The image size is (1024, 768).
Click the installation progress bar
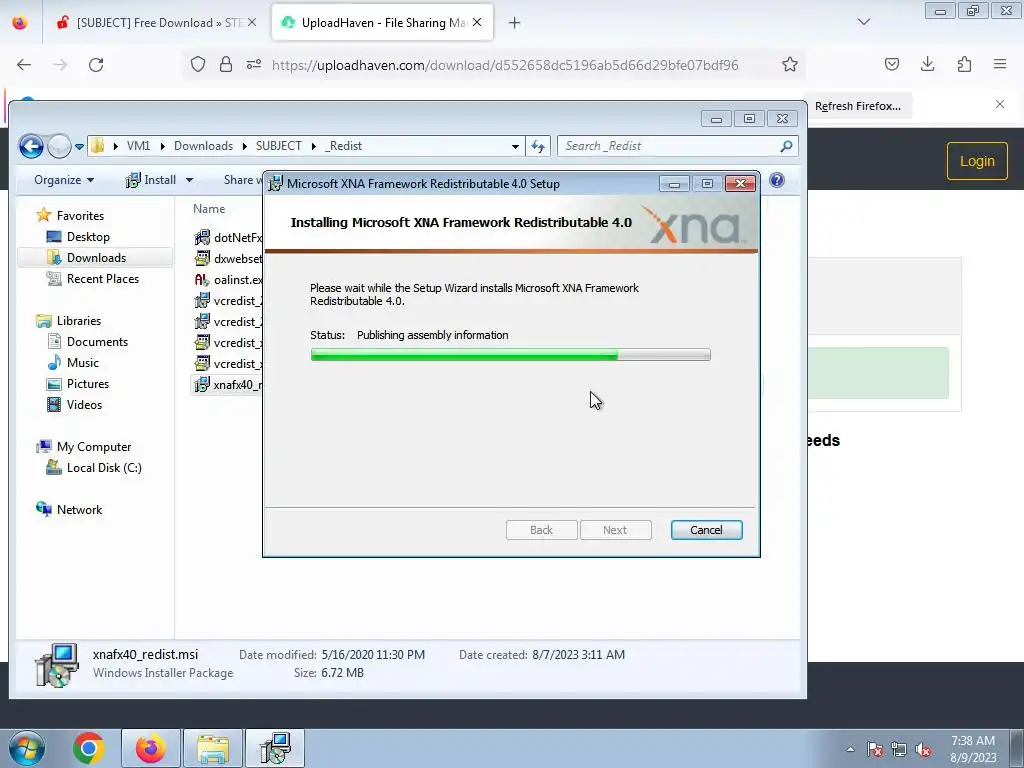pyautogui.click(x=511, y=355)
